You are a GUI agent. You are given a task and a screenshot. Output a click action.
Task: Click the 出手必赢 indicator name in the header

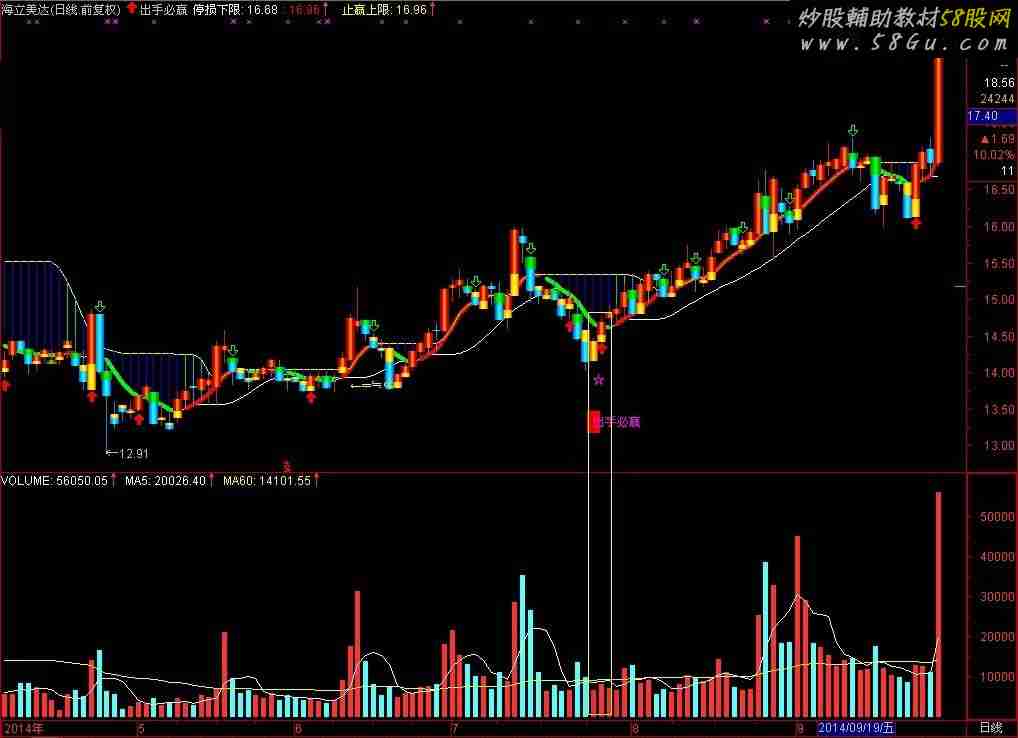tap(164, 10)
